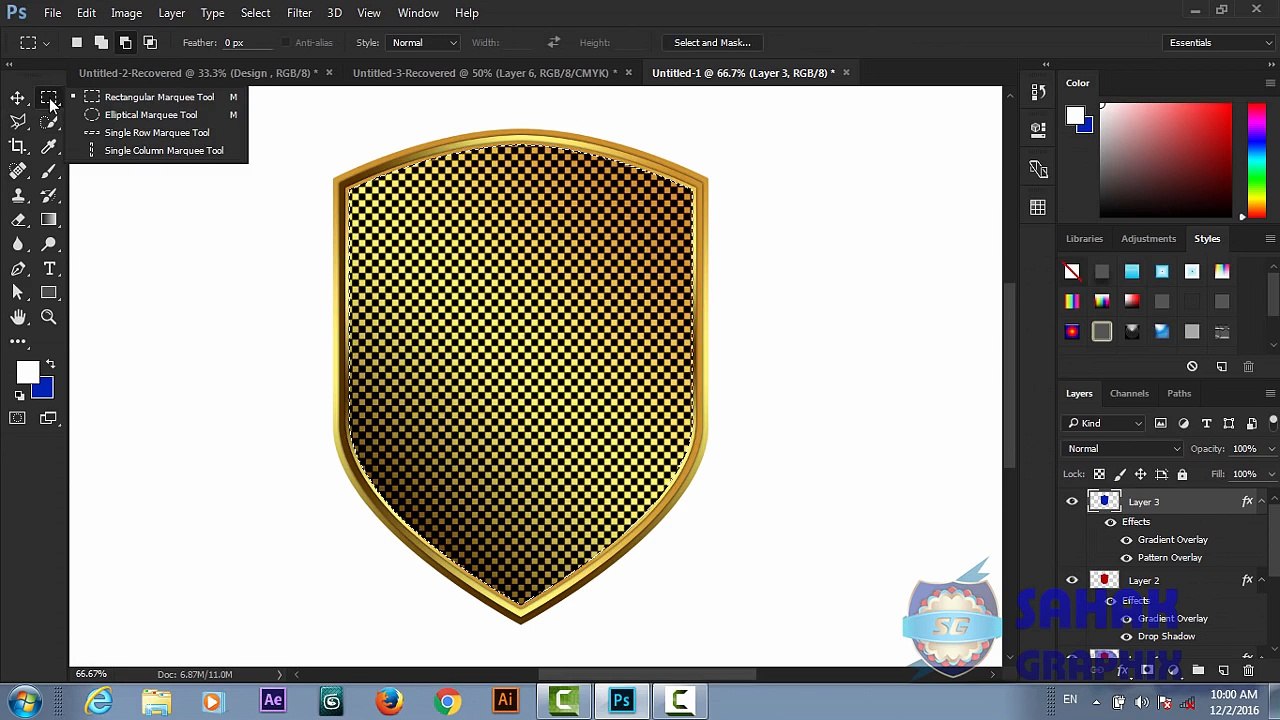This screenshot has height=720, width=1280.
Task: Select the Eraser tool
Action: (18, 220)
